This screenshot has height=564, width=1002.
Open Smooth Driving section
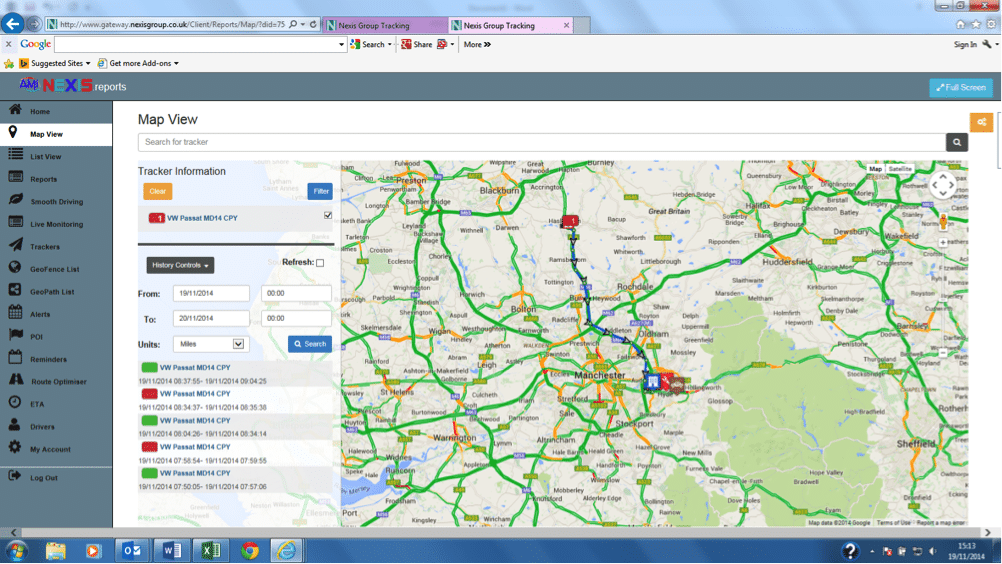pos(56,201)
